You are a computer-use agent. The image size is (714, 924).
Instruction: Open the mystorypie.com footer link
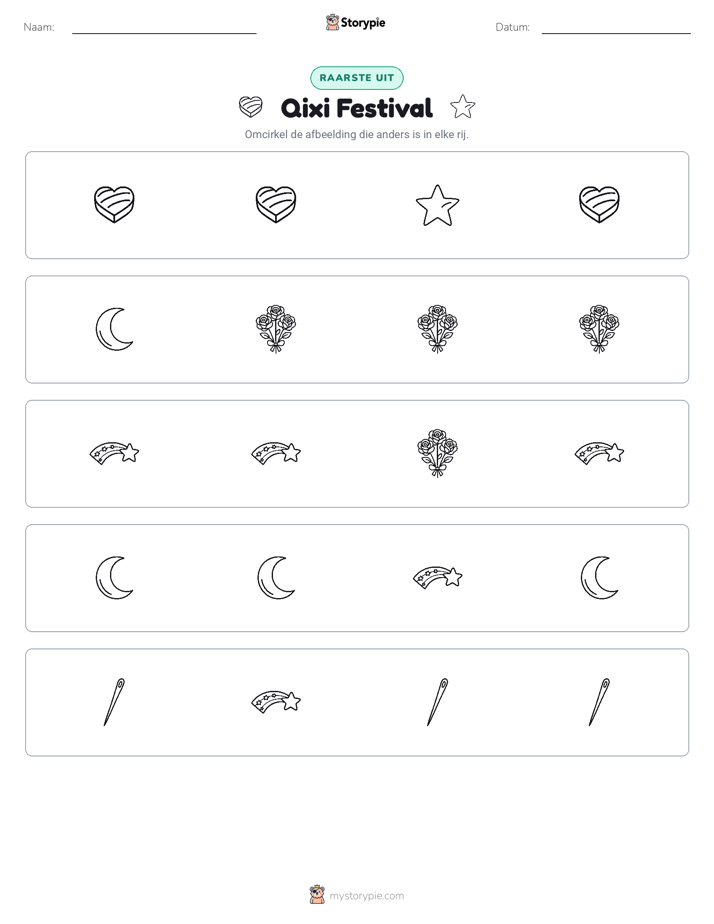(366, 896)
